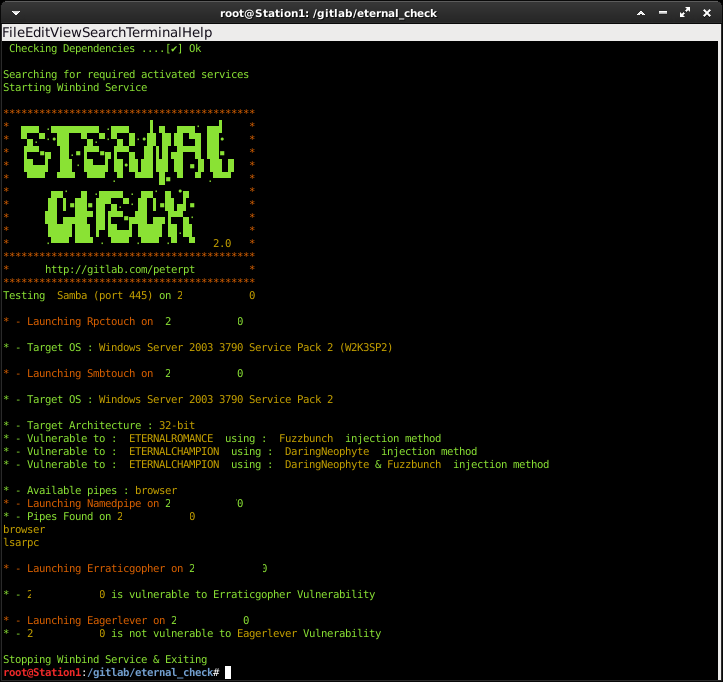Click 'Launching Rpctouch on' line
Image resolution: width=723 pixels, height=682 pixels.
coord(123,321)
